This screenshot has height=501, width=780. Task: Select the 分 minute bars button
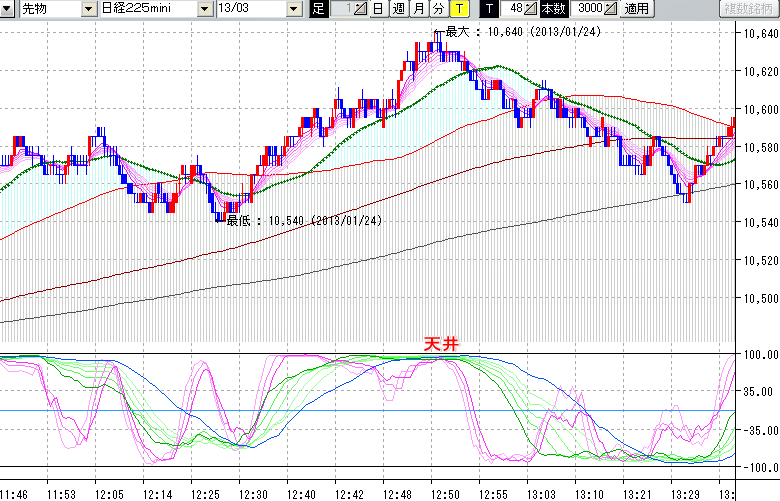pos(438,9)
